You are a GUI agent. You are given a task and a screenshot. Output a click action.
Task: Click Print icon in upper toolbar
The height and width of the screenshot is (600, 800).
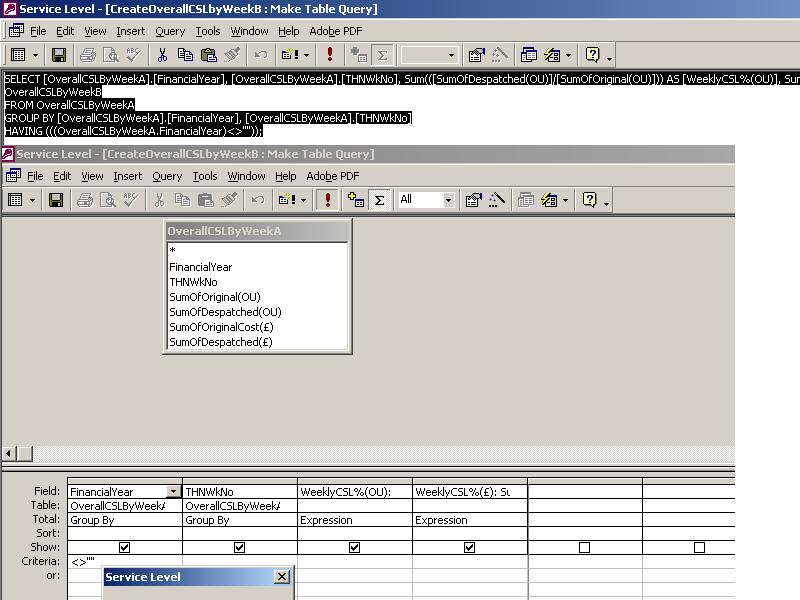coord(88,55)
